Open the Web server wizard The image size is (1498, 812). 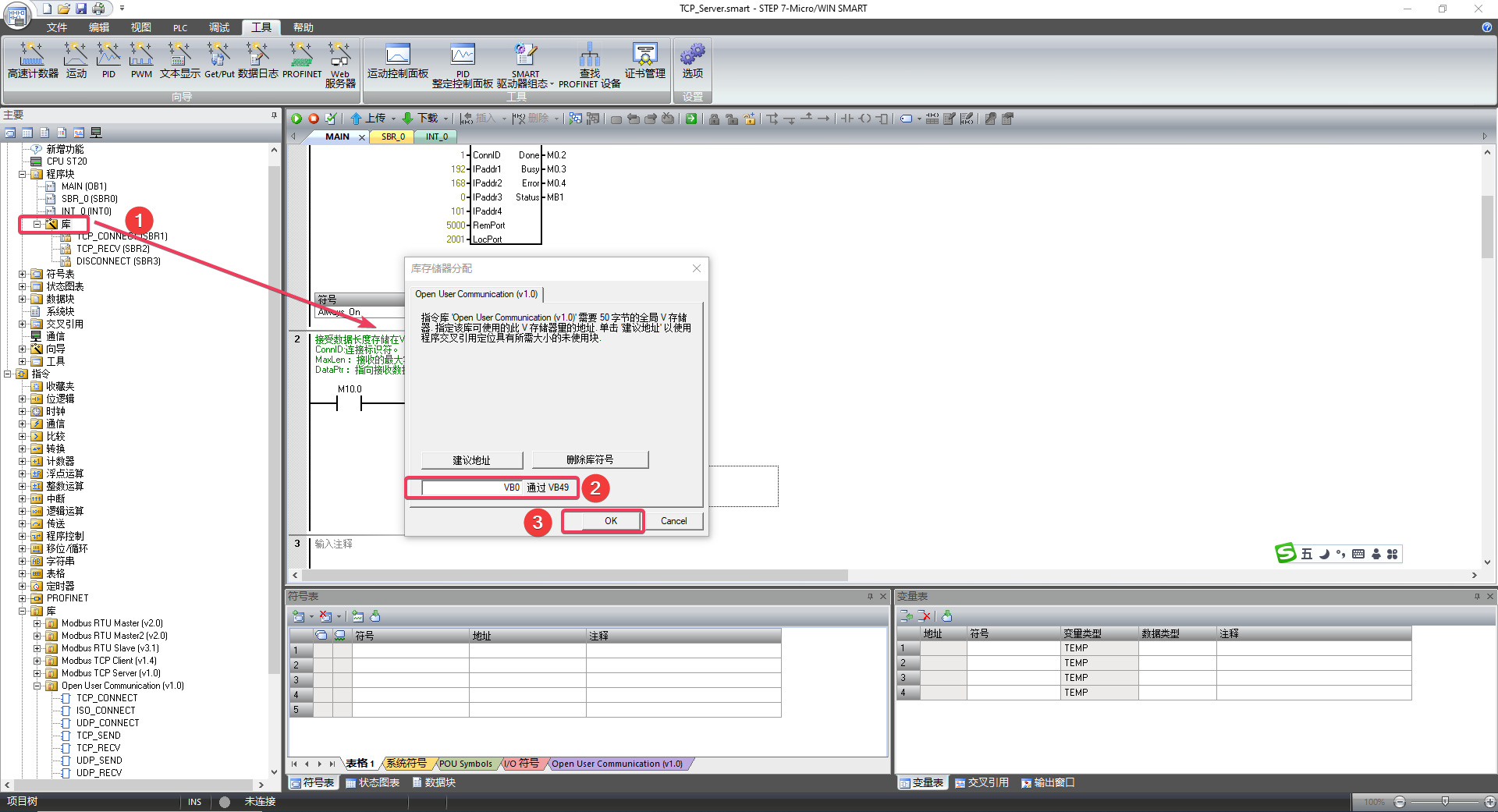coord(340,64)
